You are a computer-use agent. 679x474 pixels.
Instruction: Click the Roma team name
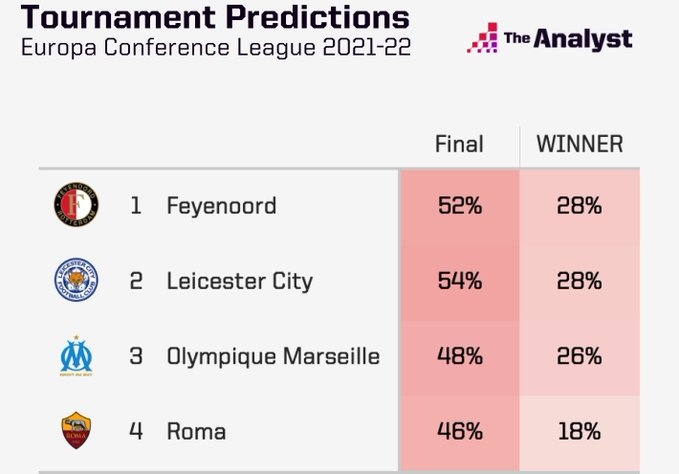(x=196, y=432)
